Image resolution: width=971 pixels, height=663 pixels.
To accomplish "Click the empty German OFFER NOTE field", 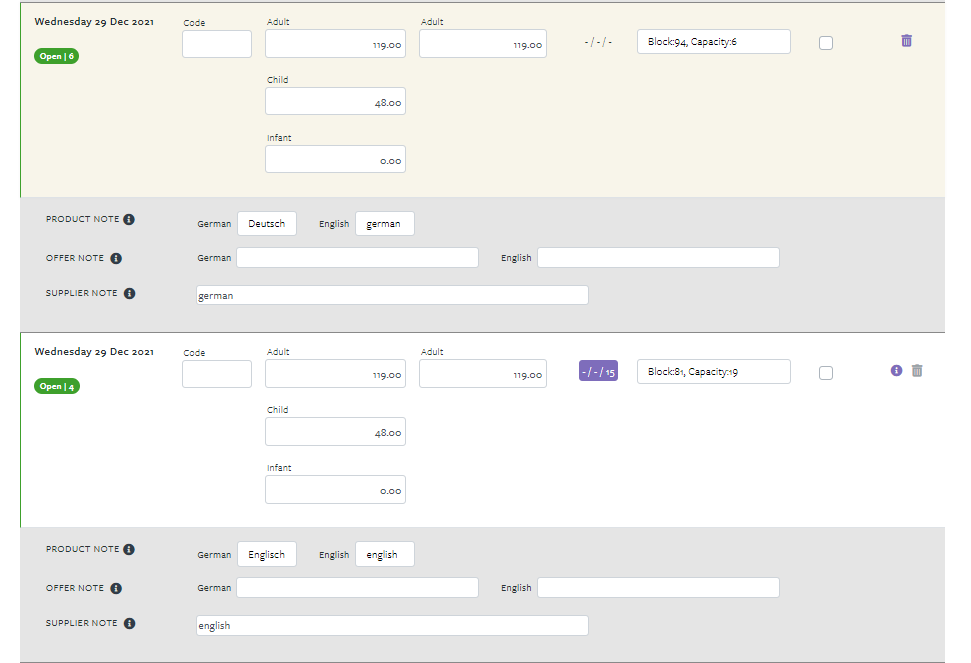I will [x=357, y=257].
